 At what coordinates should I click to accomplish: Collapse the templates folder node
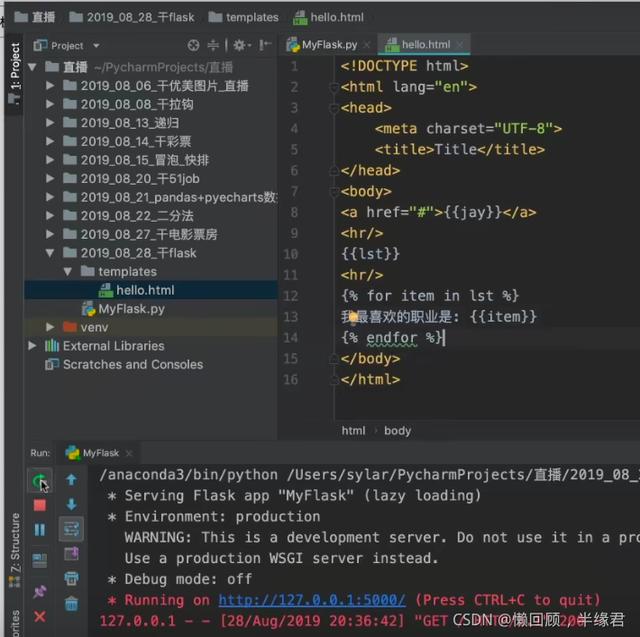pyautogui.click(x=68, y=271)
